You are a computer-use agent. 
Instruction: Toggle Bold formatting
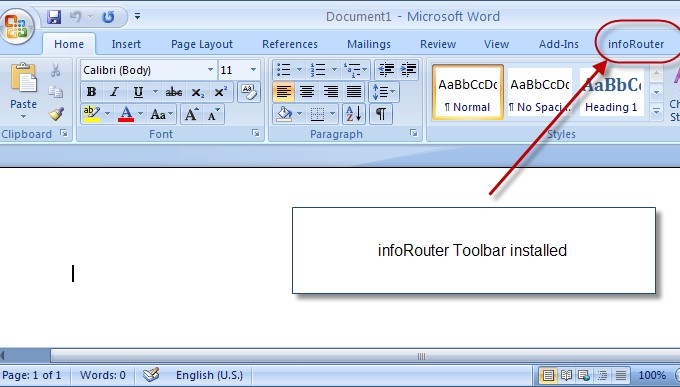coord(91,92)
